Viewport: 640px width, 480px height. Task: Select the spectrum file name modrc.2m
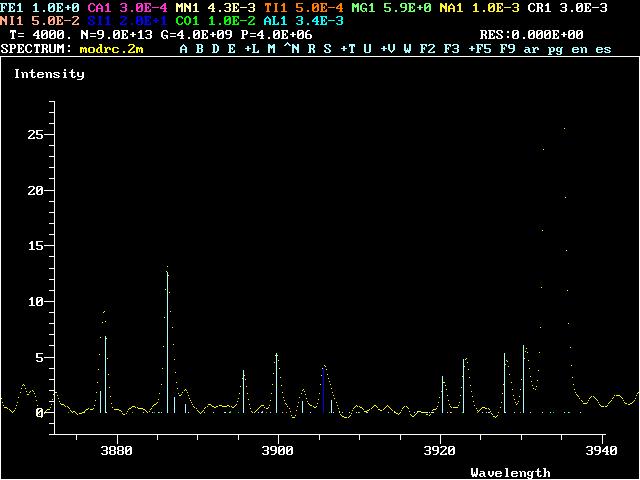click(111, 49)
